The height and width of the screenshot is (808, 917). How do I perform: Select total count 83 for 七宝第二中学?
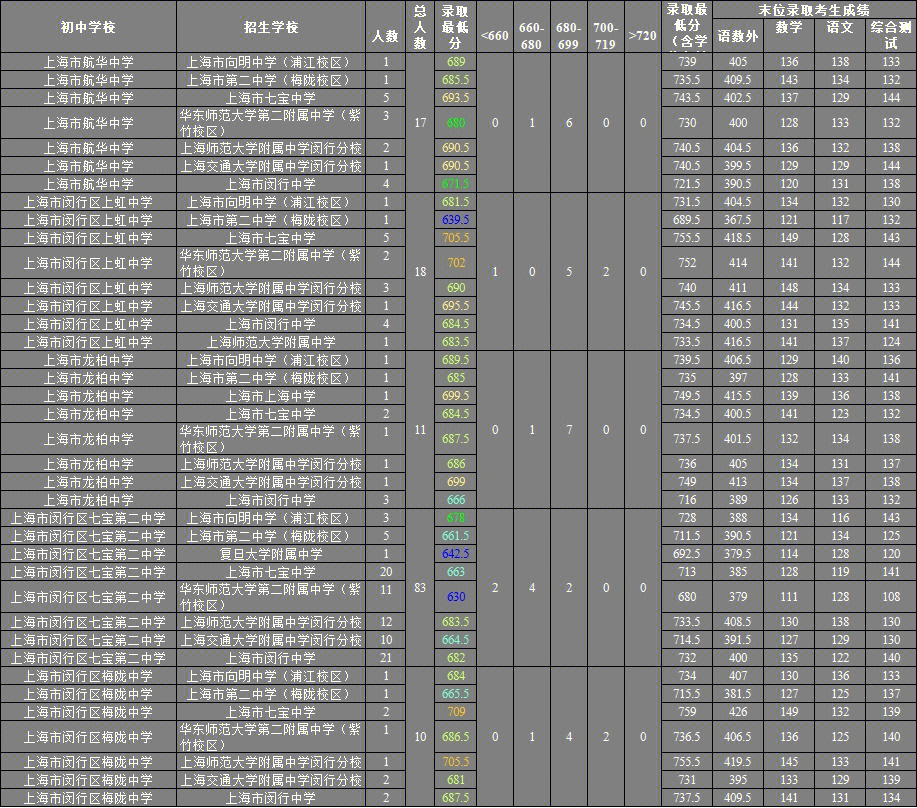[x=420, y=588]
